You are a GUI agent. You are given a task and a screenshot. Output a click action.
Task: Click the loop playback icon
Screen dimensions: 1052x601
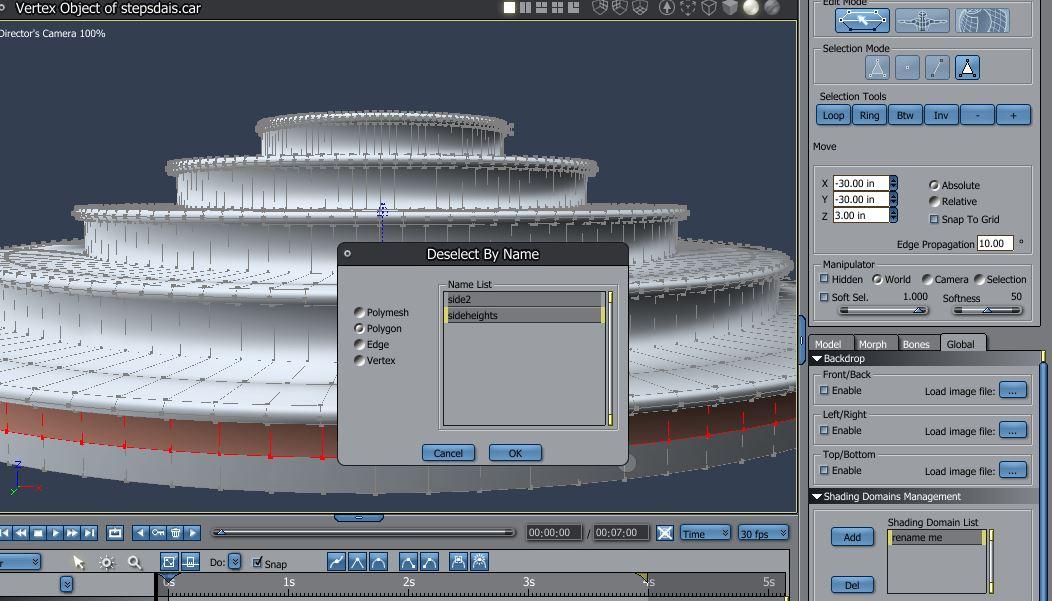(115, 533)
